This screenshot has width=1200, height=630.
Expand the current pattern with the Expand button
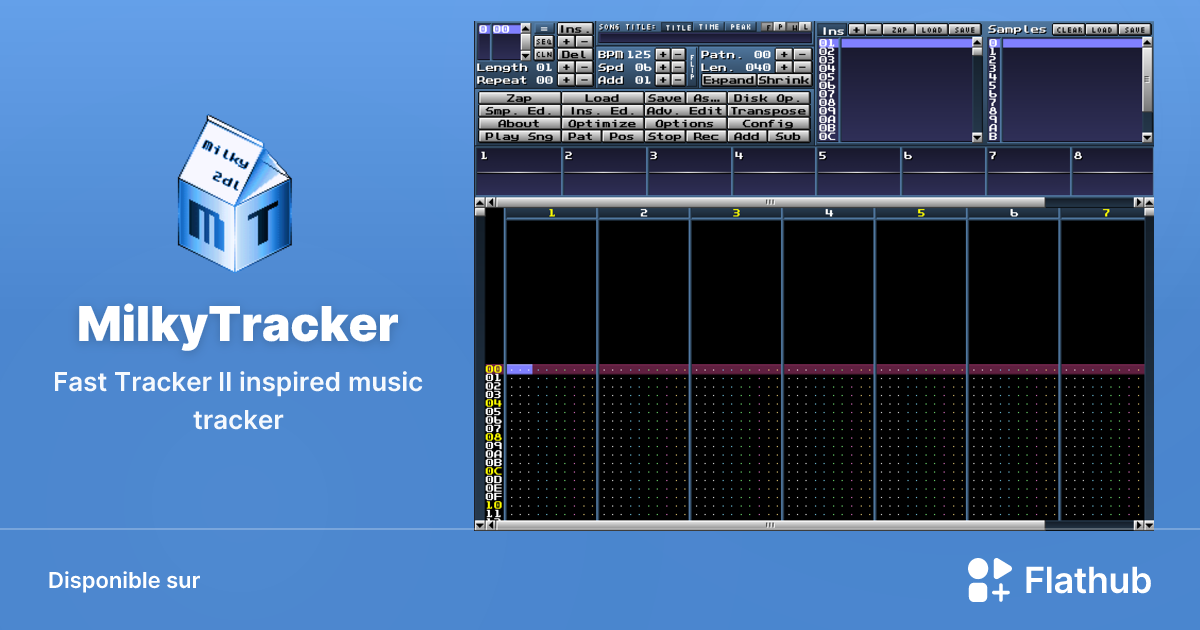tap(728, 80)
